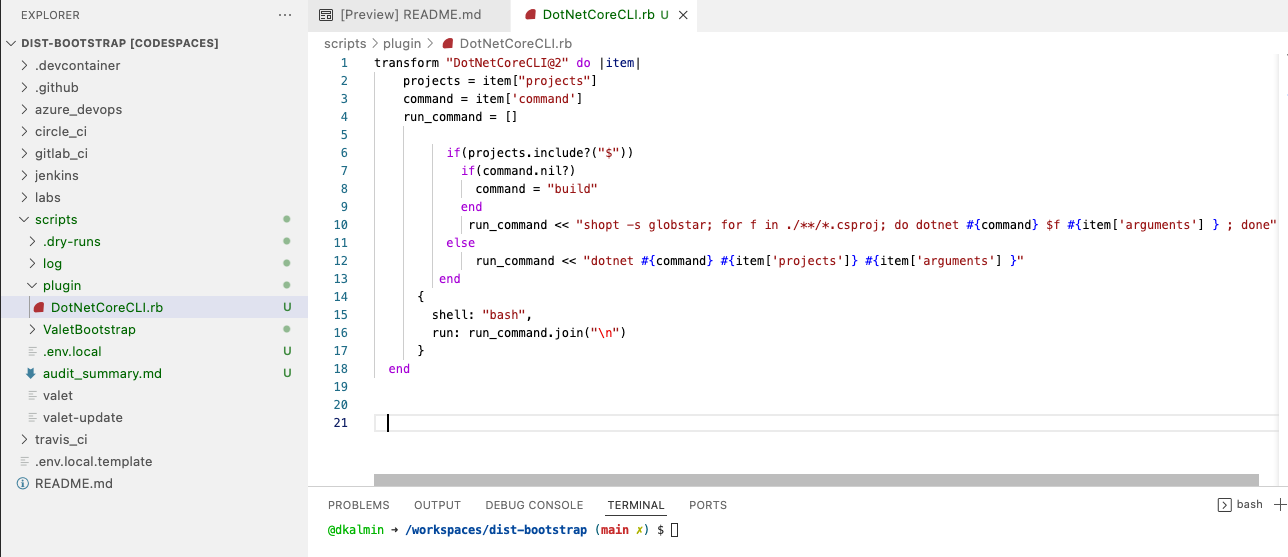Open the DEBUG CONSOLE panel tab
The width and height of the screenshot is (1288, 557).
(534, 505)
